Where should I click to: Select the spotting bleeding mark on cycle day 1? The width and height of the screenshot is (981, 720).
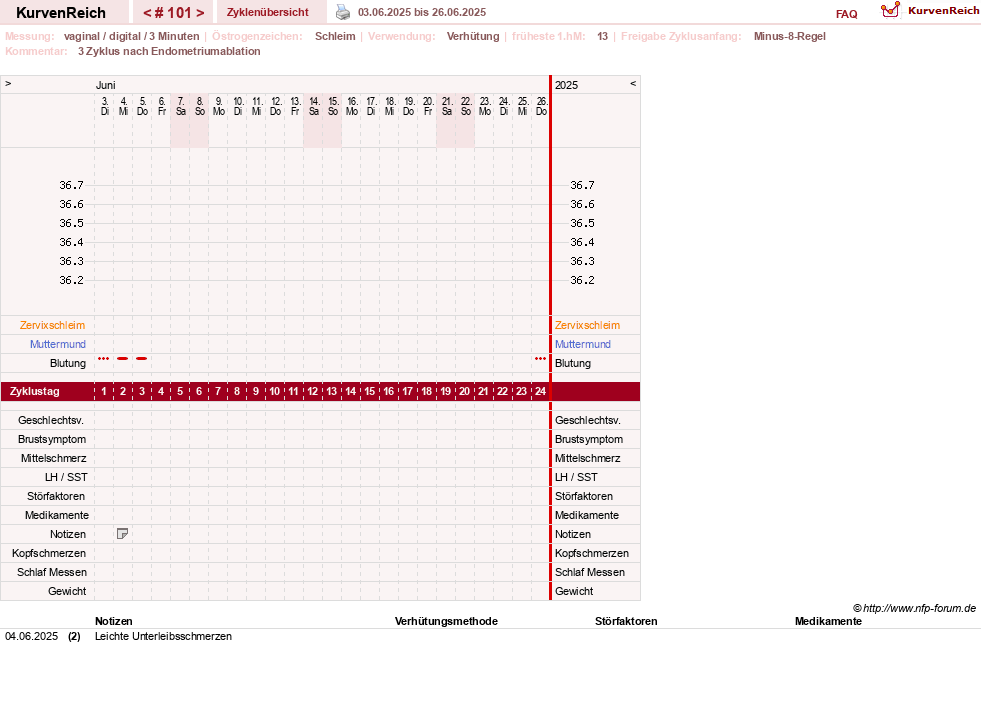click(x=104, y=358)
